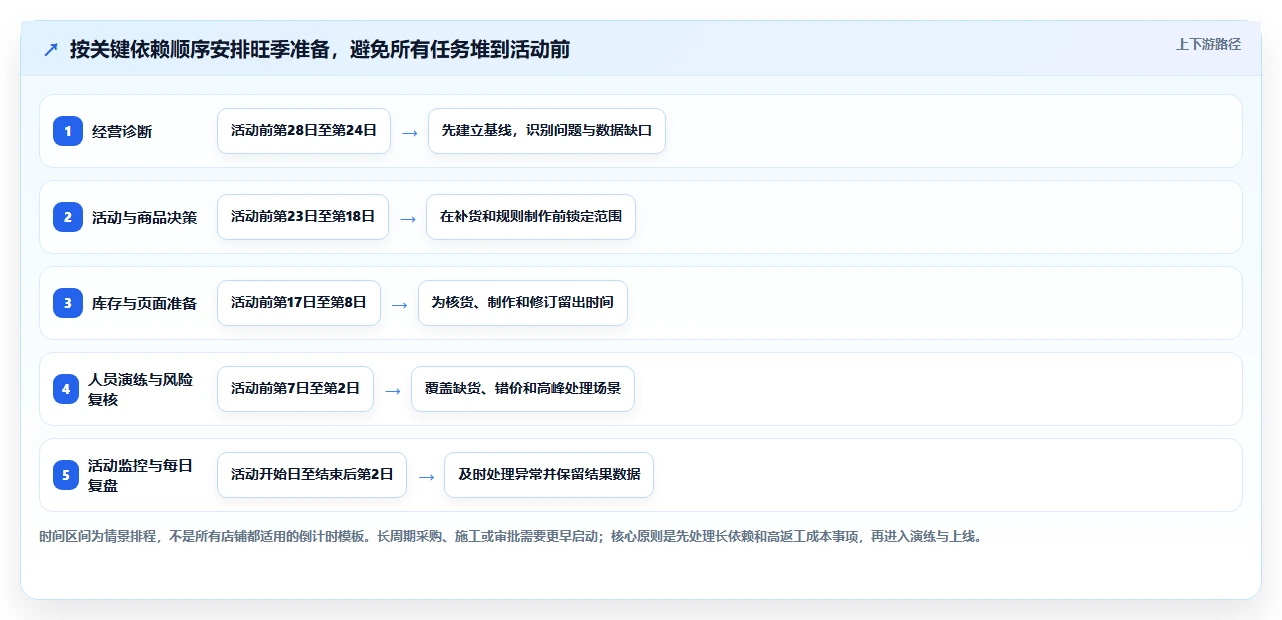Click the arrow in the 活动监控与每日复盘 row

click(x=426, y=476)
